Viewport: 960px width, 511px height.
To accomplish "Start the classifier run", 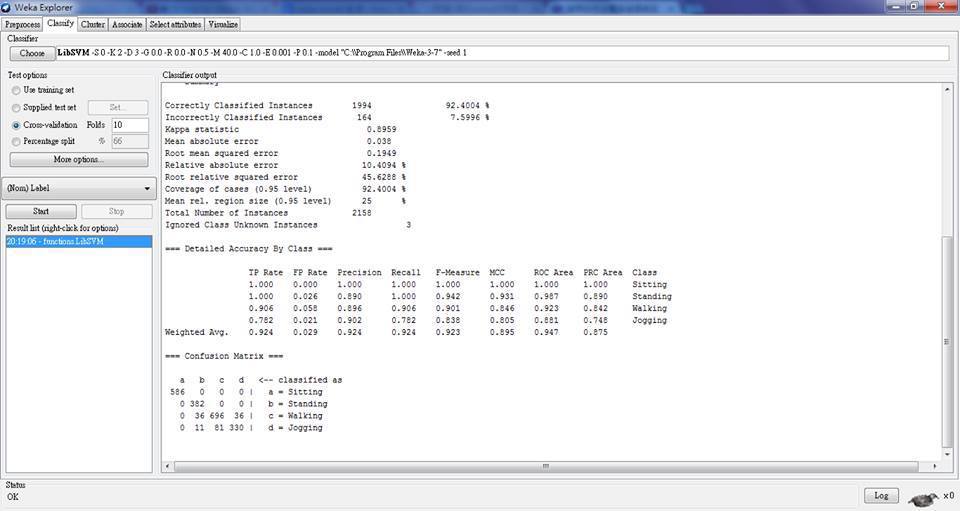I will point(41,211).
